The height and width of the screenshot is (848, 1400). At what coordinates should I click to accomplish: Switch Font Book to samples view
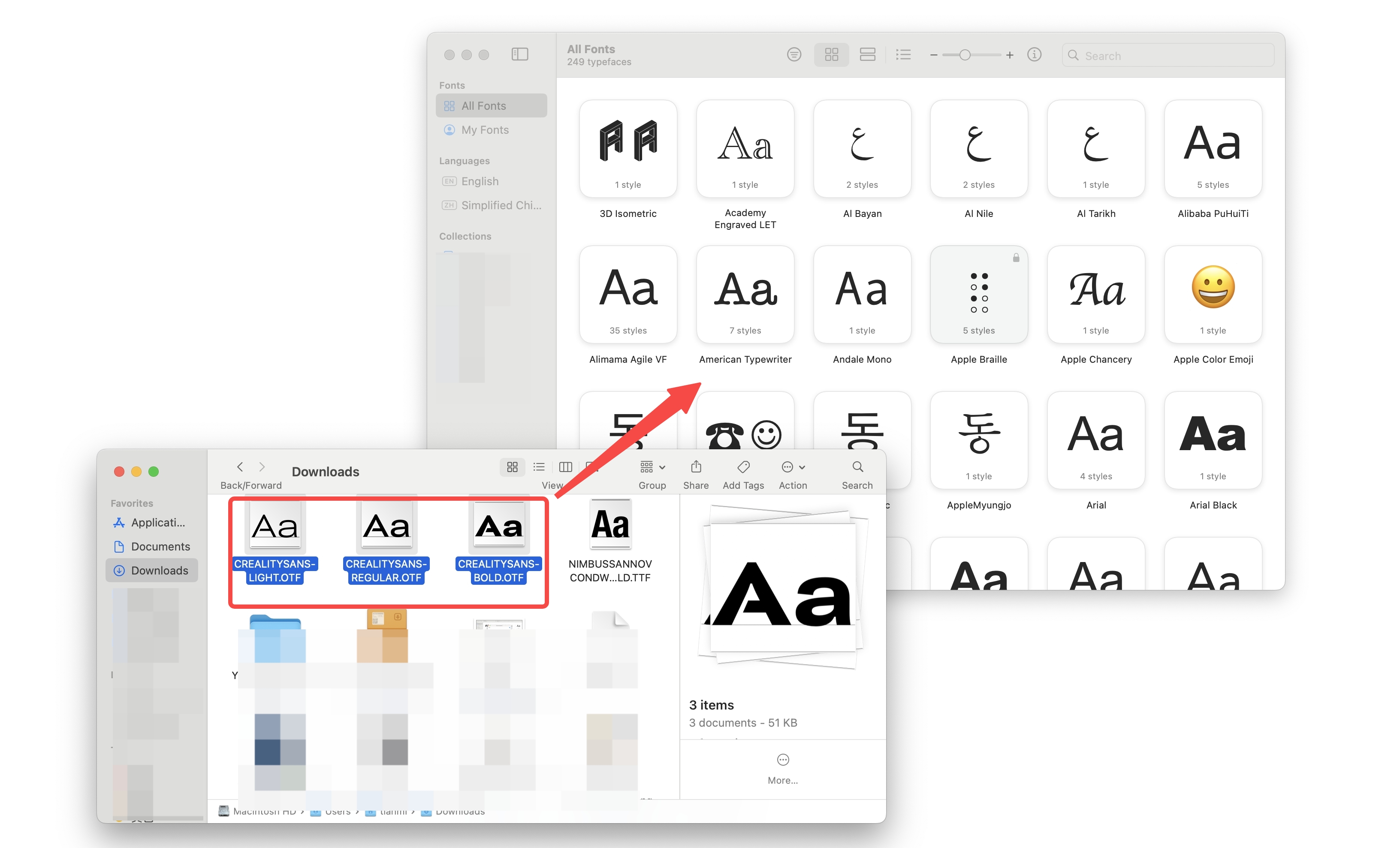867,54
